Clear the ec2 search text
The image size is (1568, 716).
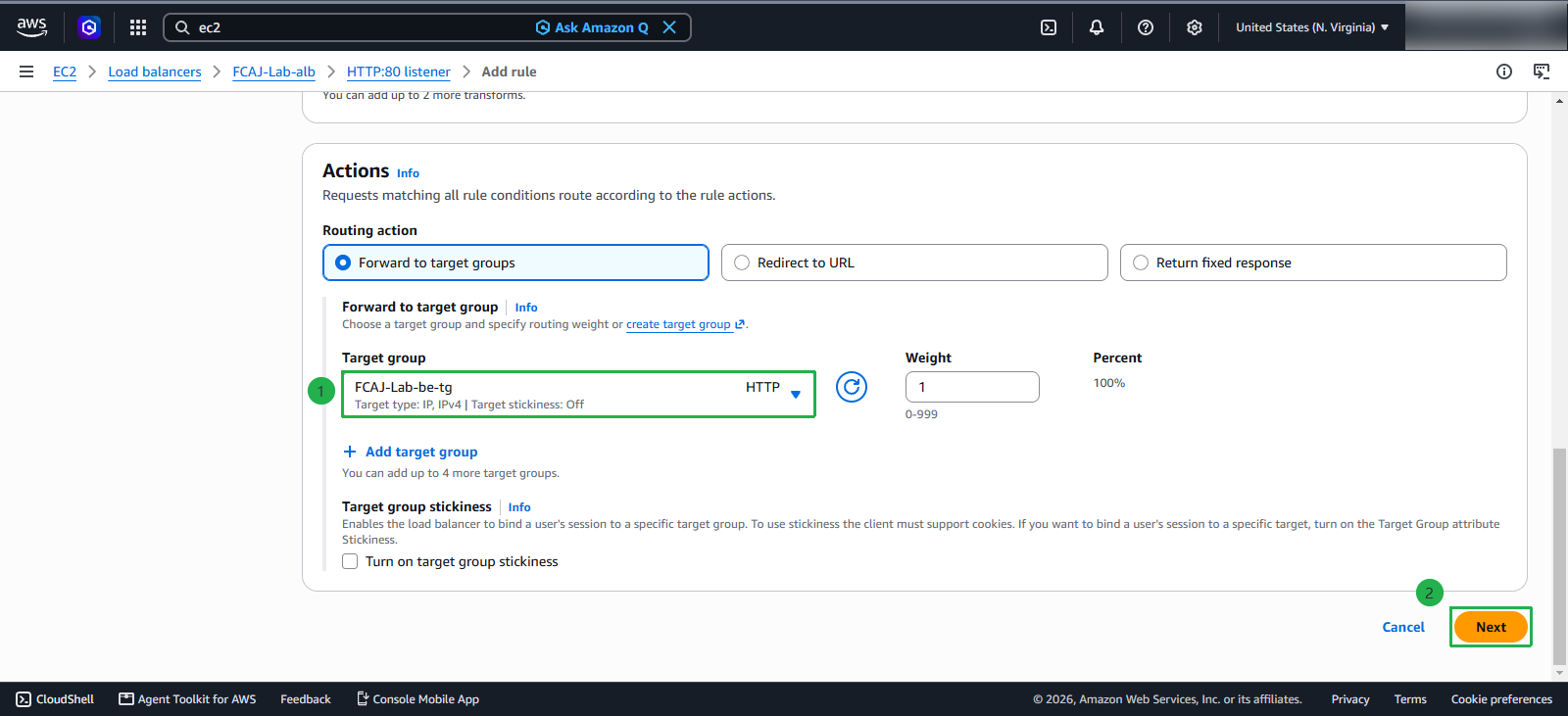point(669,27)
